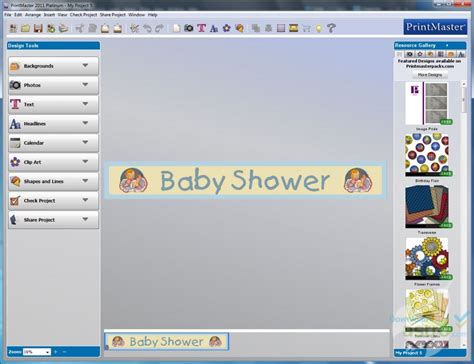Expand the Photos panel arrow
Image resolution: width=474 pixels, height=364 pixels.
coord(85,85)
